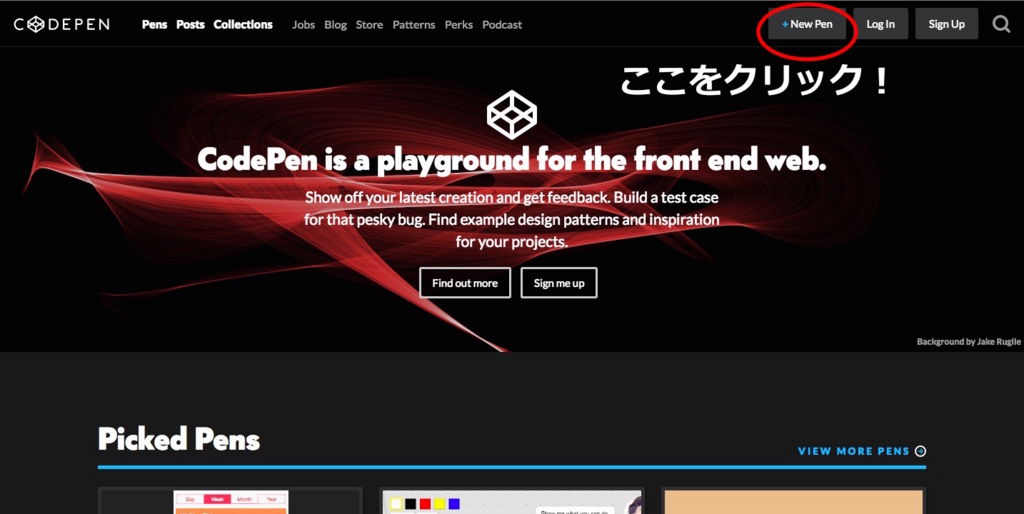Screen dimensions: 1024x514
Task: Visit the Store link
Action: 369,25
